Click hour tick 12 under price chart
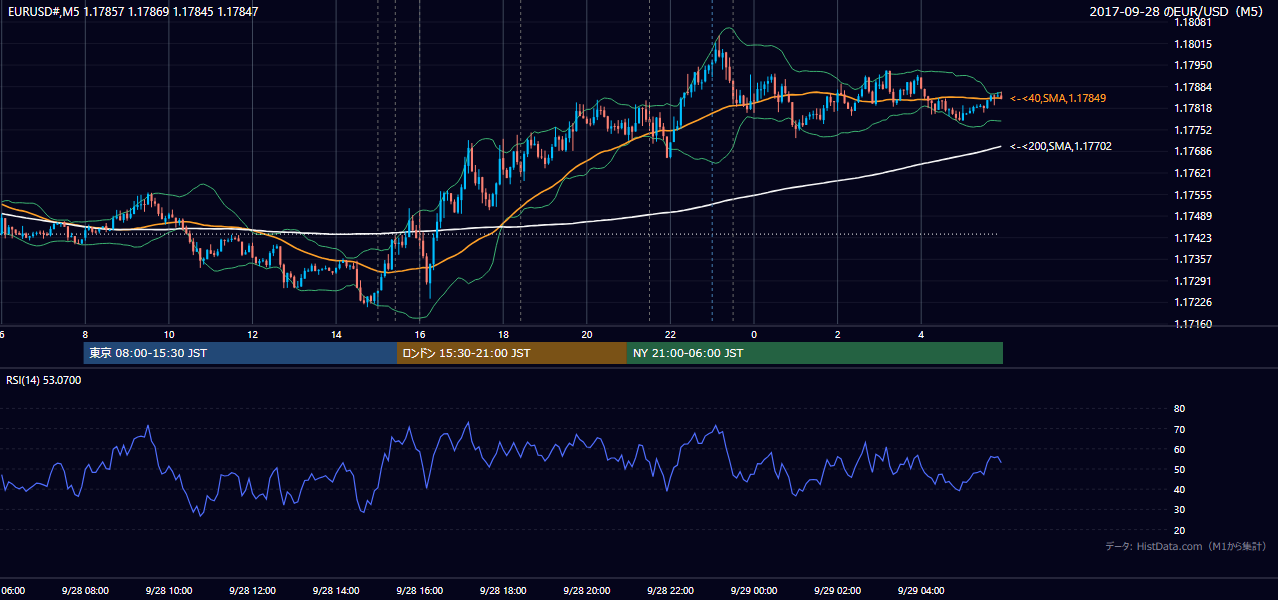This screenshot has height=600, width=1278. click(252, 334)
